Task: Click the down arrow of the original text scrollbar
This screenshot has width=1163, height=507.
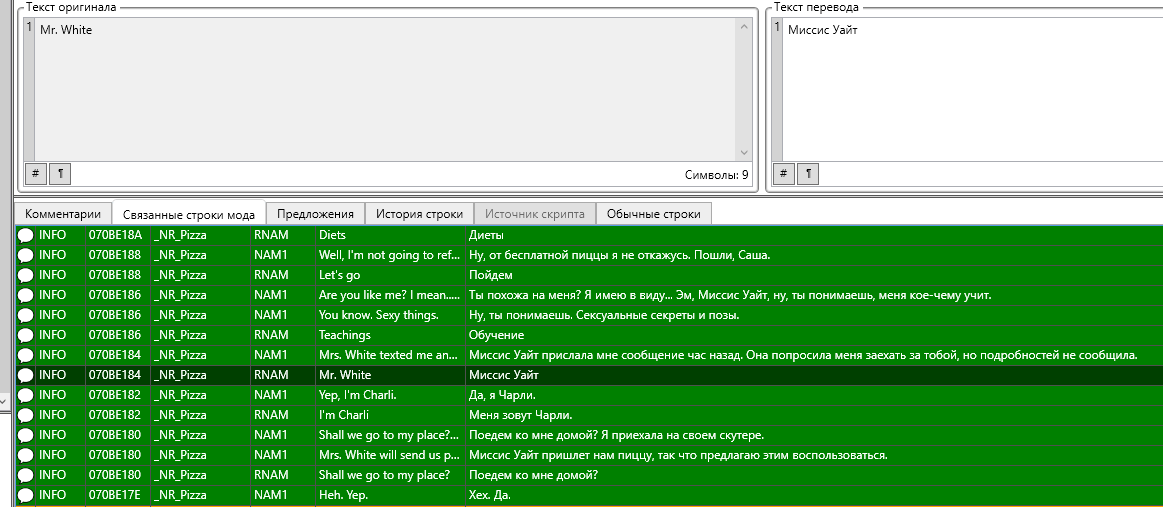Action: 745,153
